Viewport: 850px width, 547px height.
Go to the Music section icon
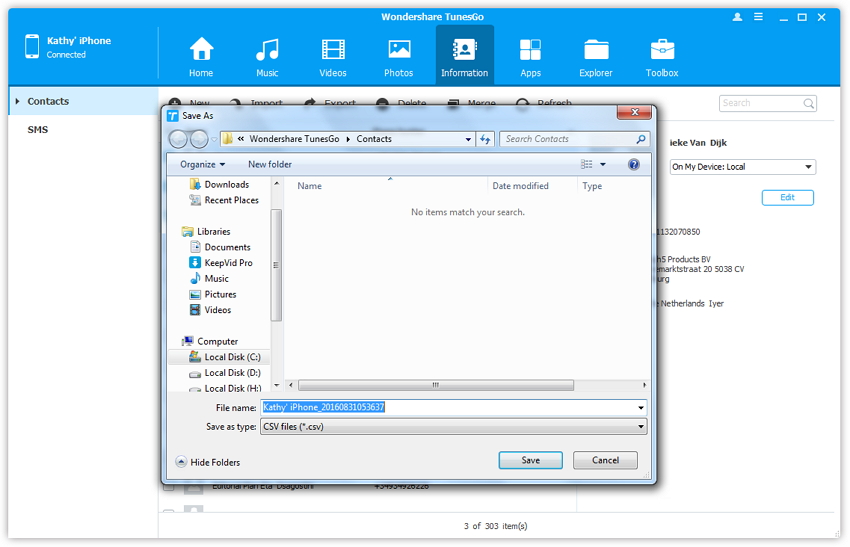pyautogui.click(x=267, y=50)
